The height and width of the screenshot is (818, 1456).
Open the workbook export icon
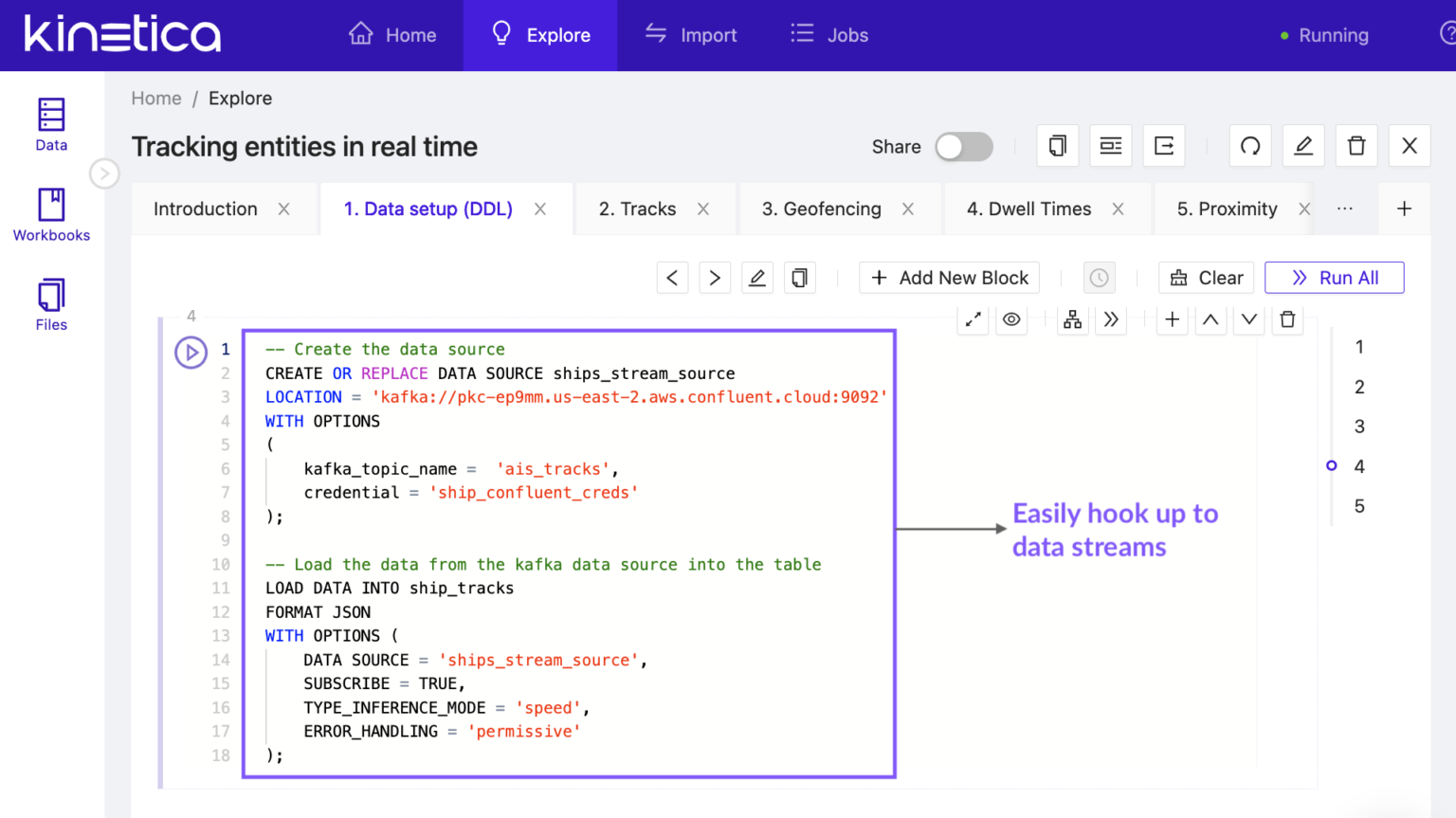click(1164, 146)
